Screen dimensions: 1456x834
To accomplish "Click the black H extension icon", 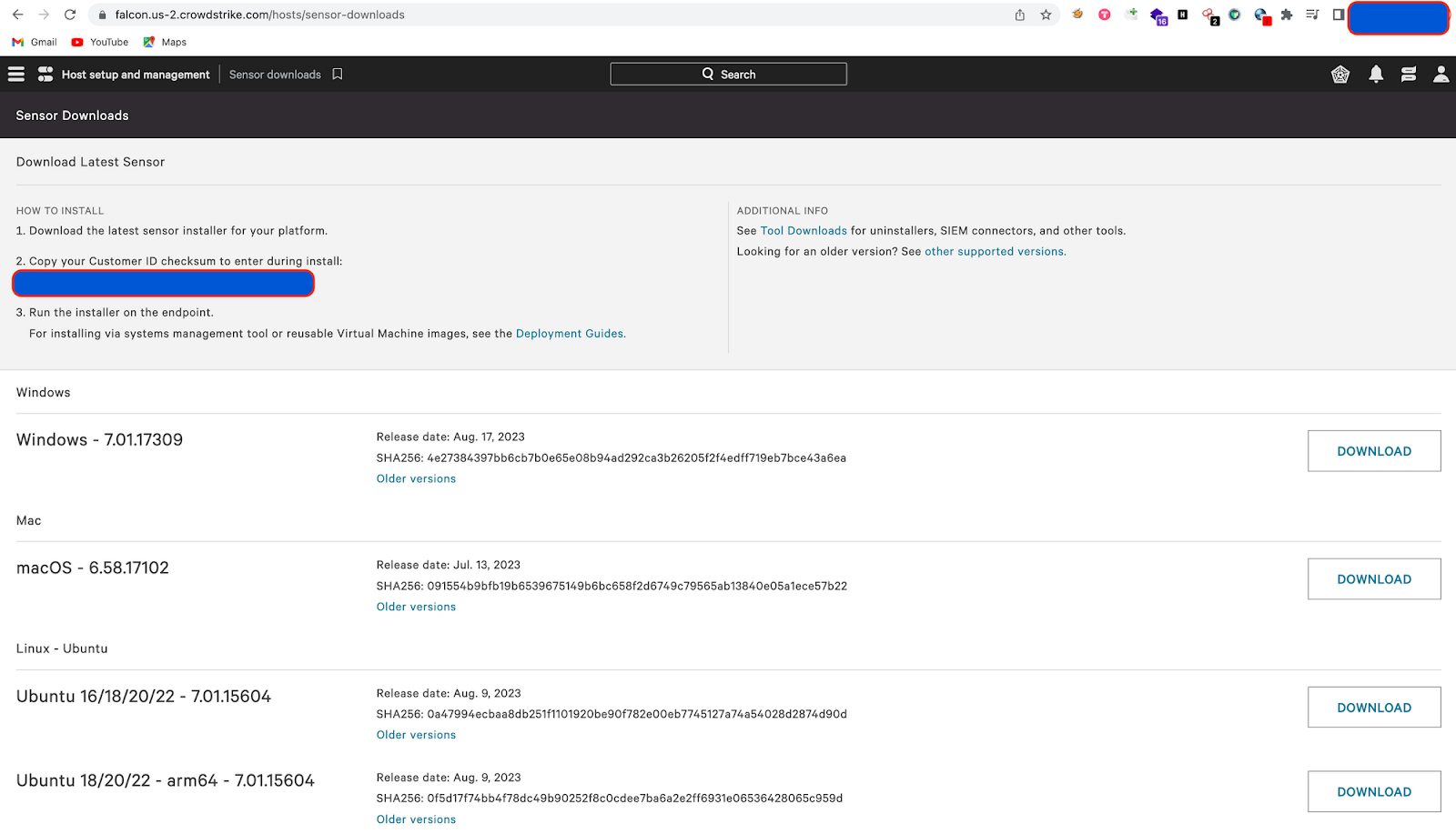I will click(x=1182, y=15).
